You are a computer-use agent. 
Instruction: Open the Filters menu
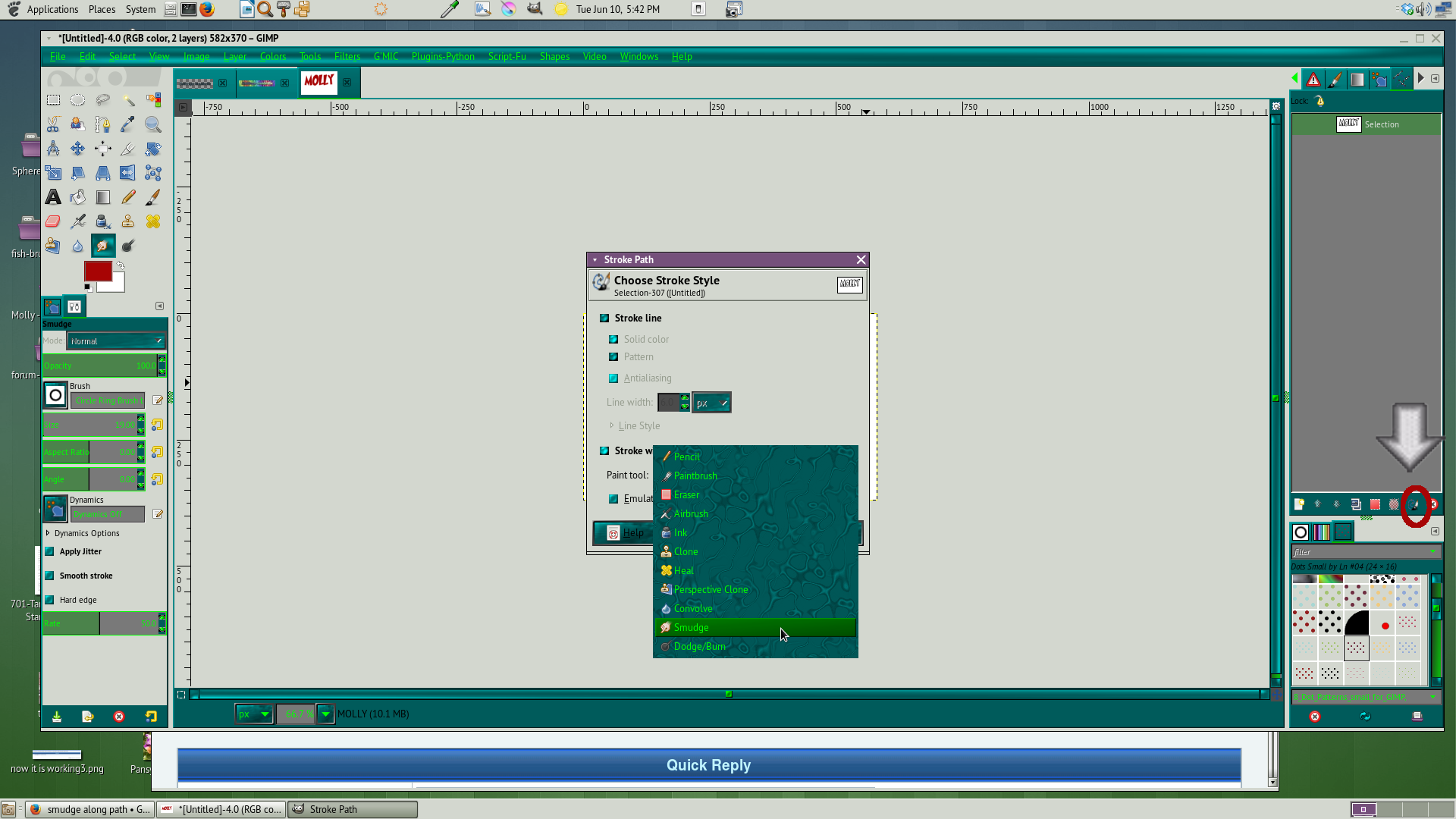(x=347, y=57)
